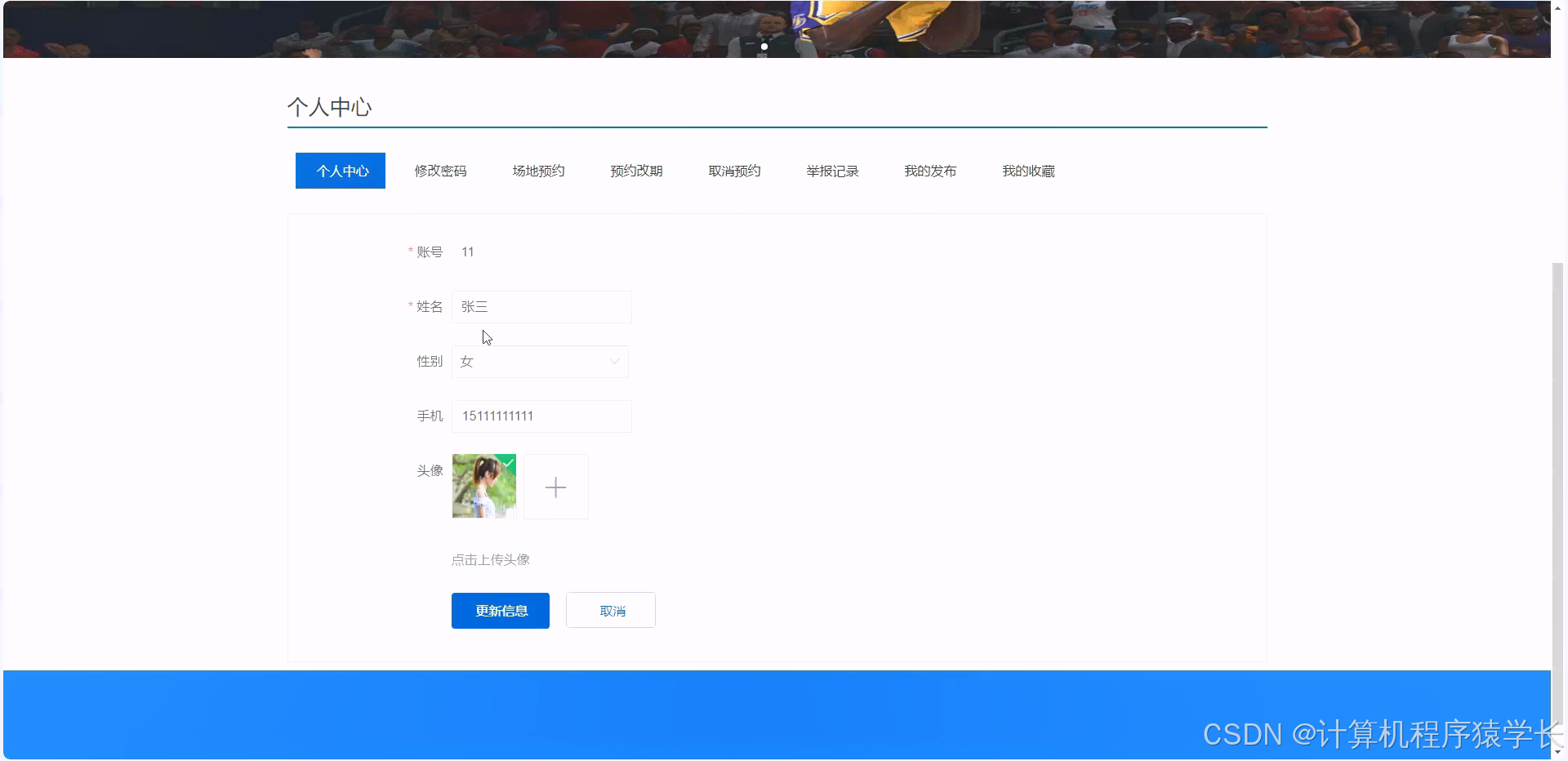
Task: Click the 点击上传头像 upload link
Action: (490, 559)
